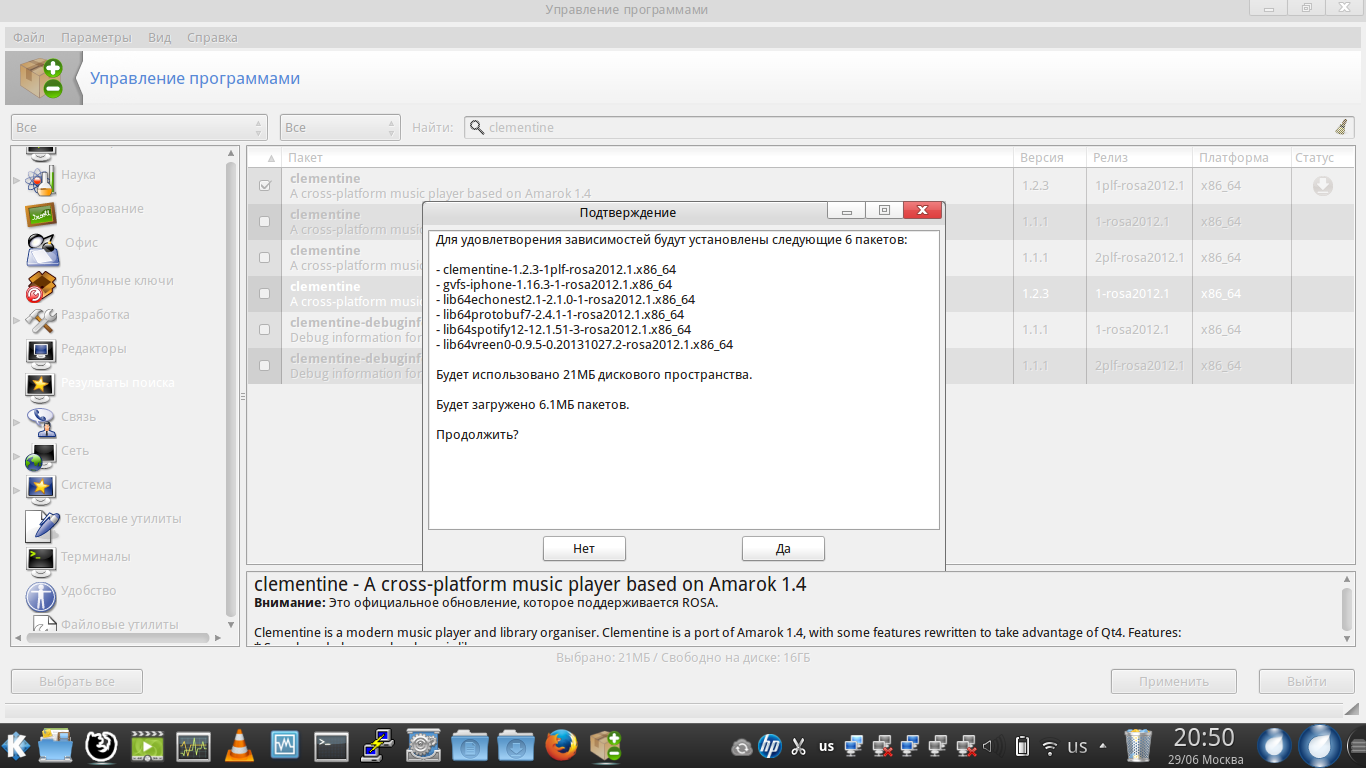Image resolution: width=1366 pixels, height=768 pixels.
Task: Click the download status icon for clementine 1.2.3
Action: [1322, 186]
